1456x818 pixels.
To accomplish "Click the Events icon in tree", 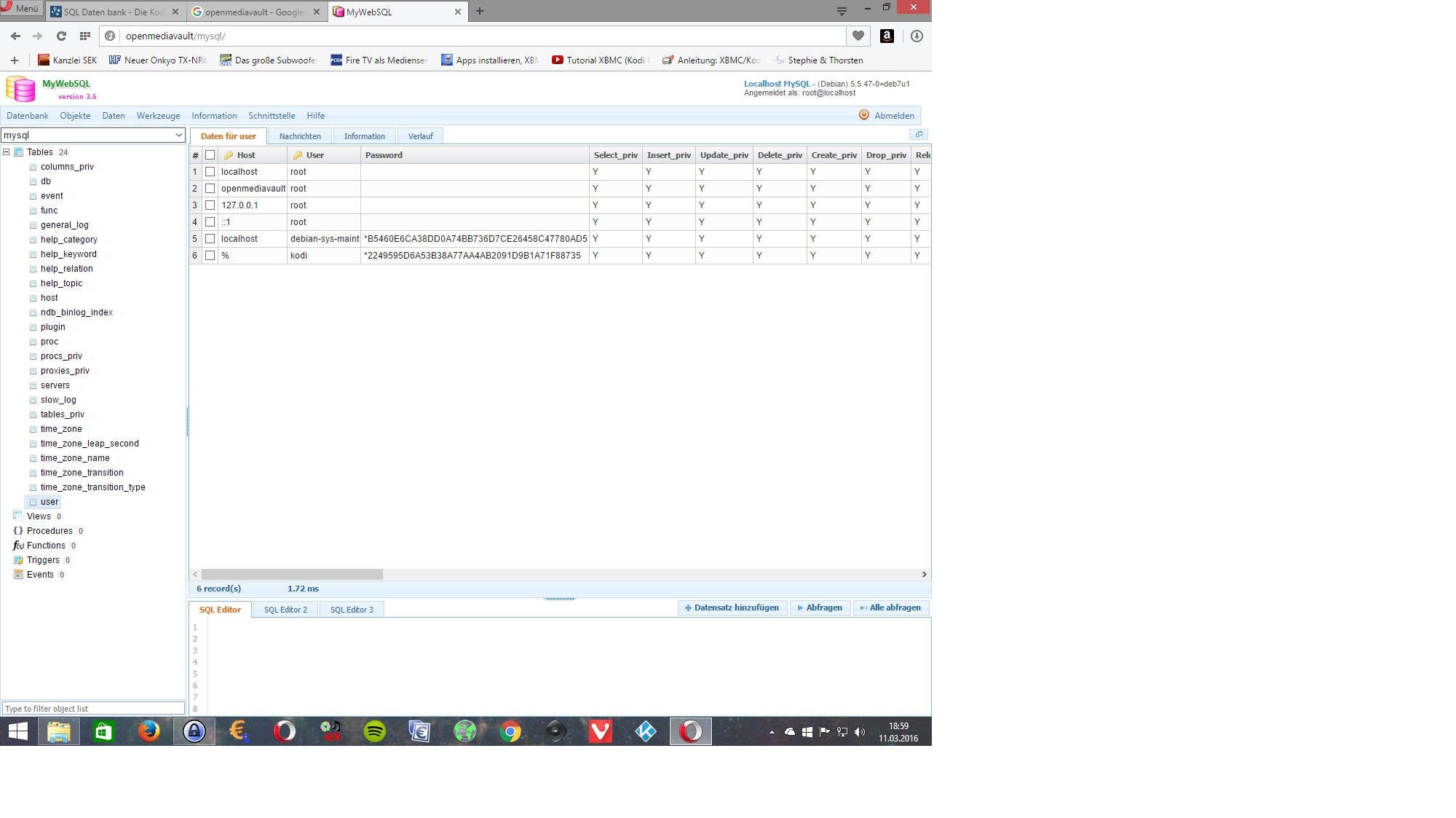I will pos(18,575).
